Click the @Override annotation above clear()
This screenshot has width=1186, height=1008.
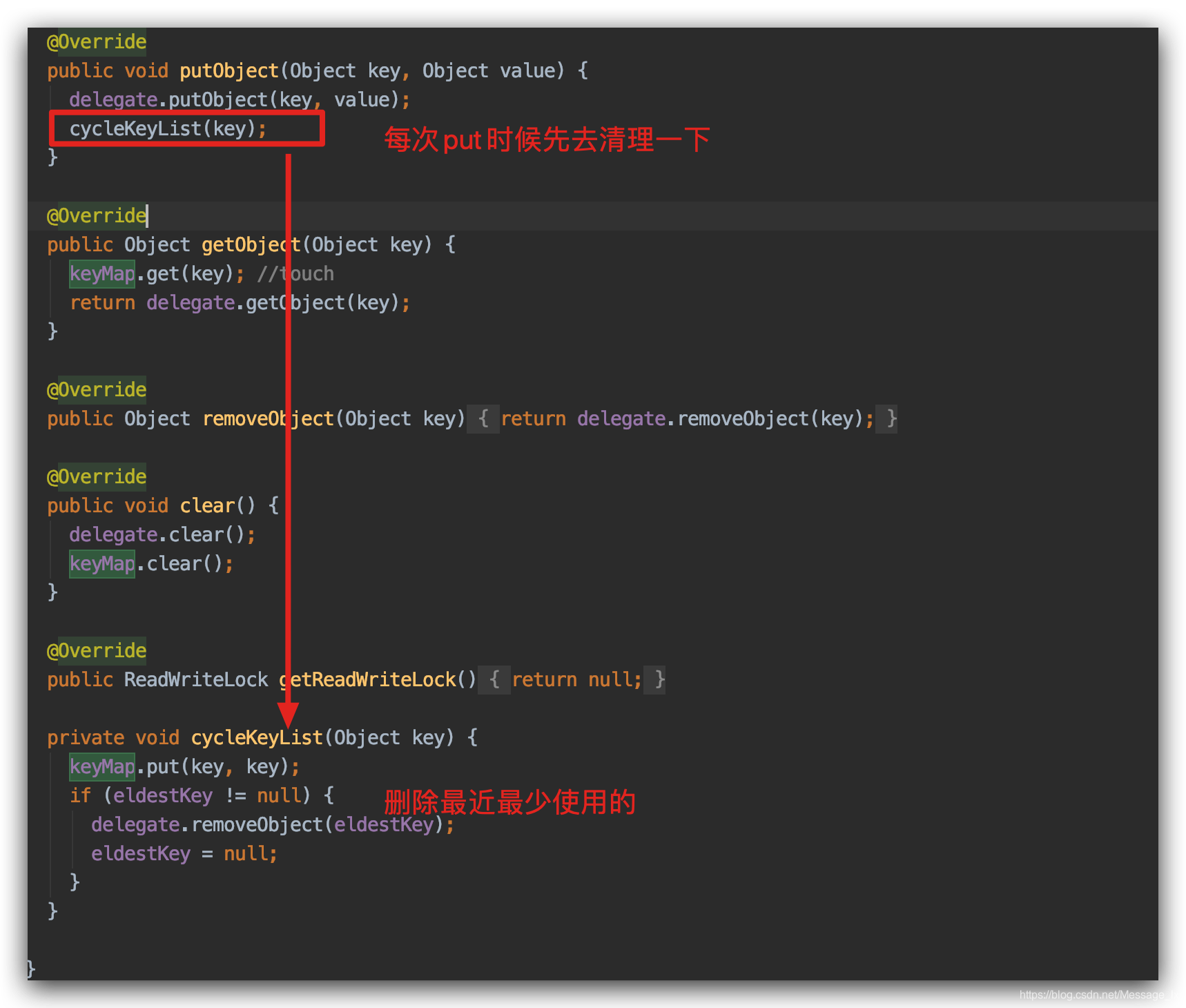(x=97, y=477)
